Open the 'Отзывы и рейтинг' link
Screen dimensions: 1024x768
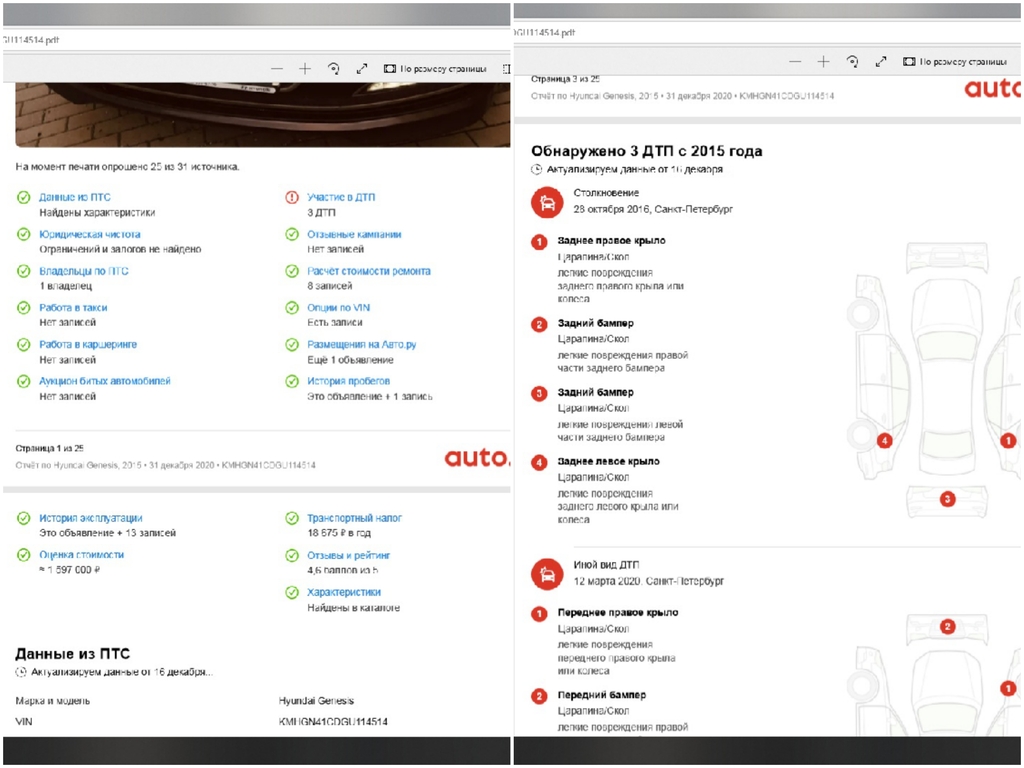[349, 555]
